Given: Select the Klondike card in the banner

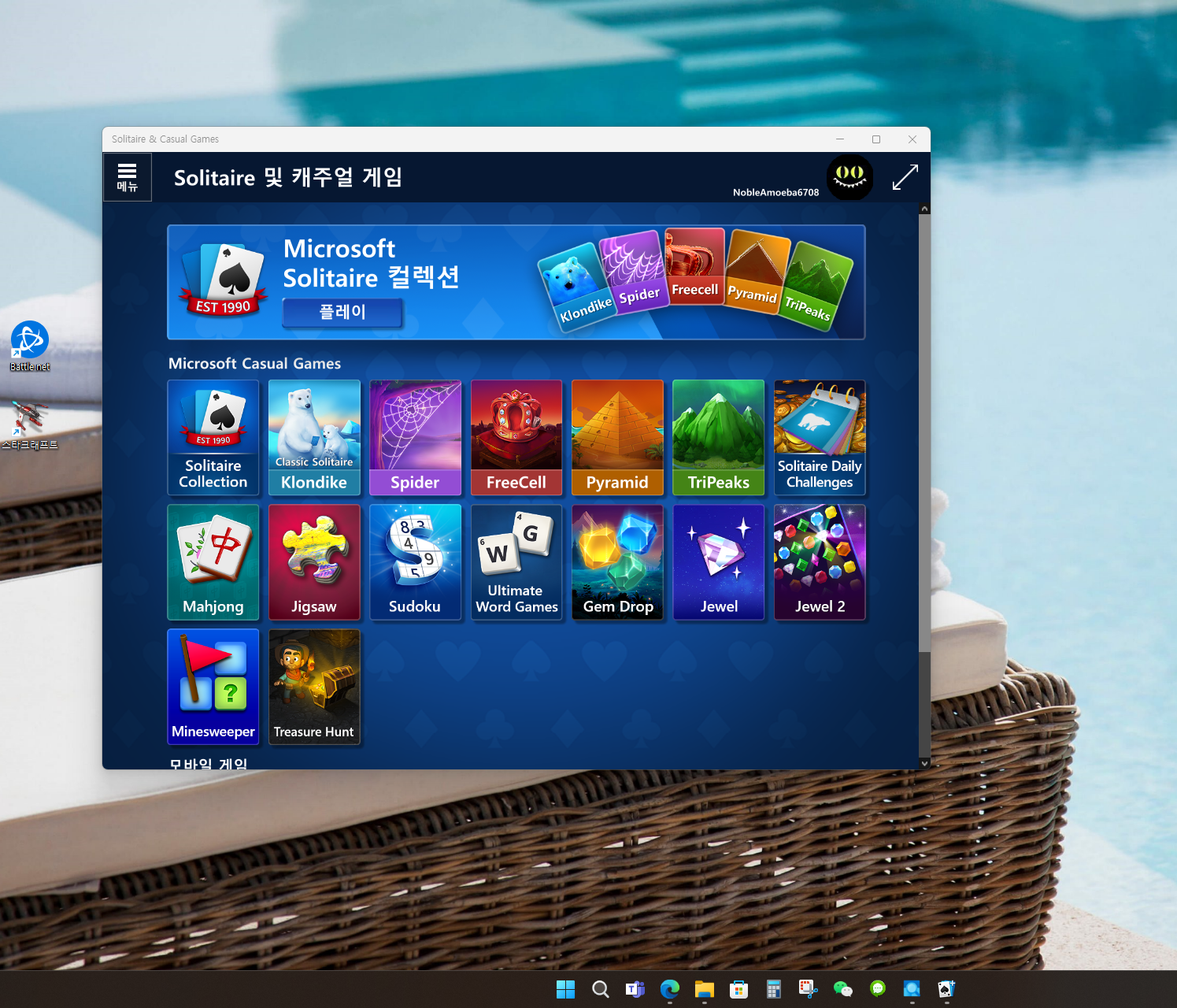Looking at the screenshot, I should 576,288.
